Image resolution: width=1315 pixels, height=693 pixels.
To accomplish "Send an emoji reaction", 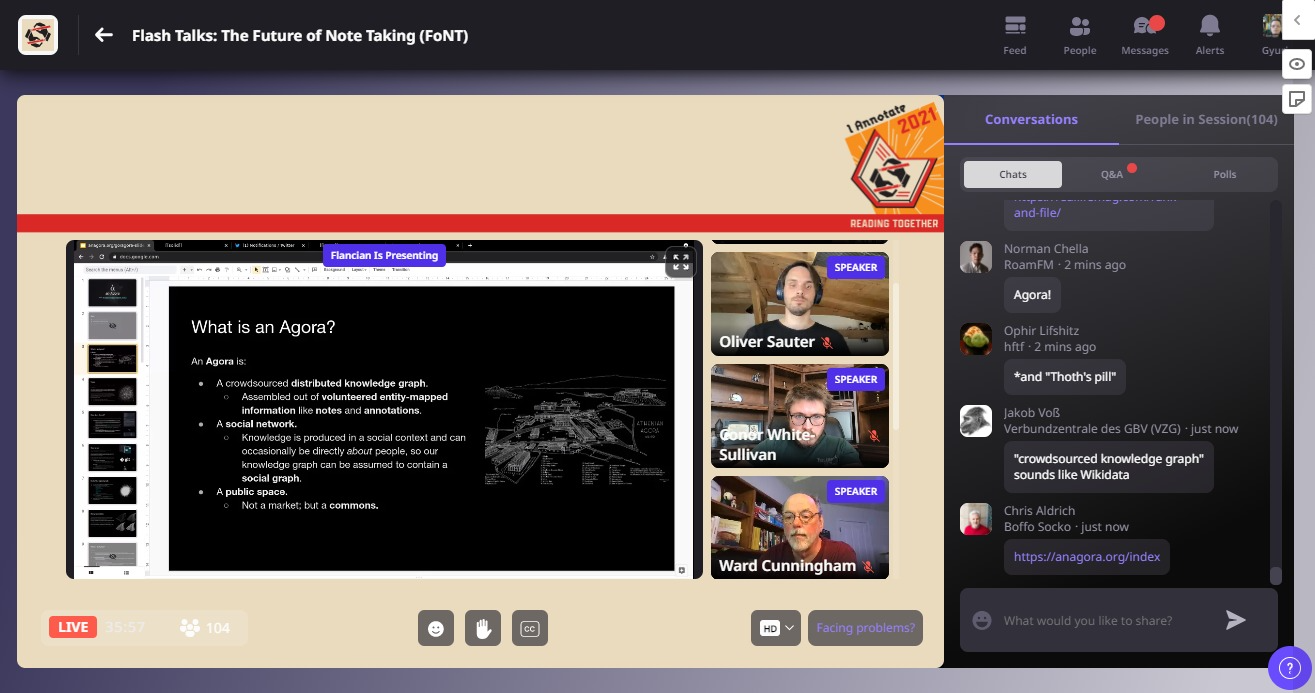I will click(435, 628).
